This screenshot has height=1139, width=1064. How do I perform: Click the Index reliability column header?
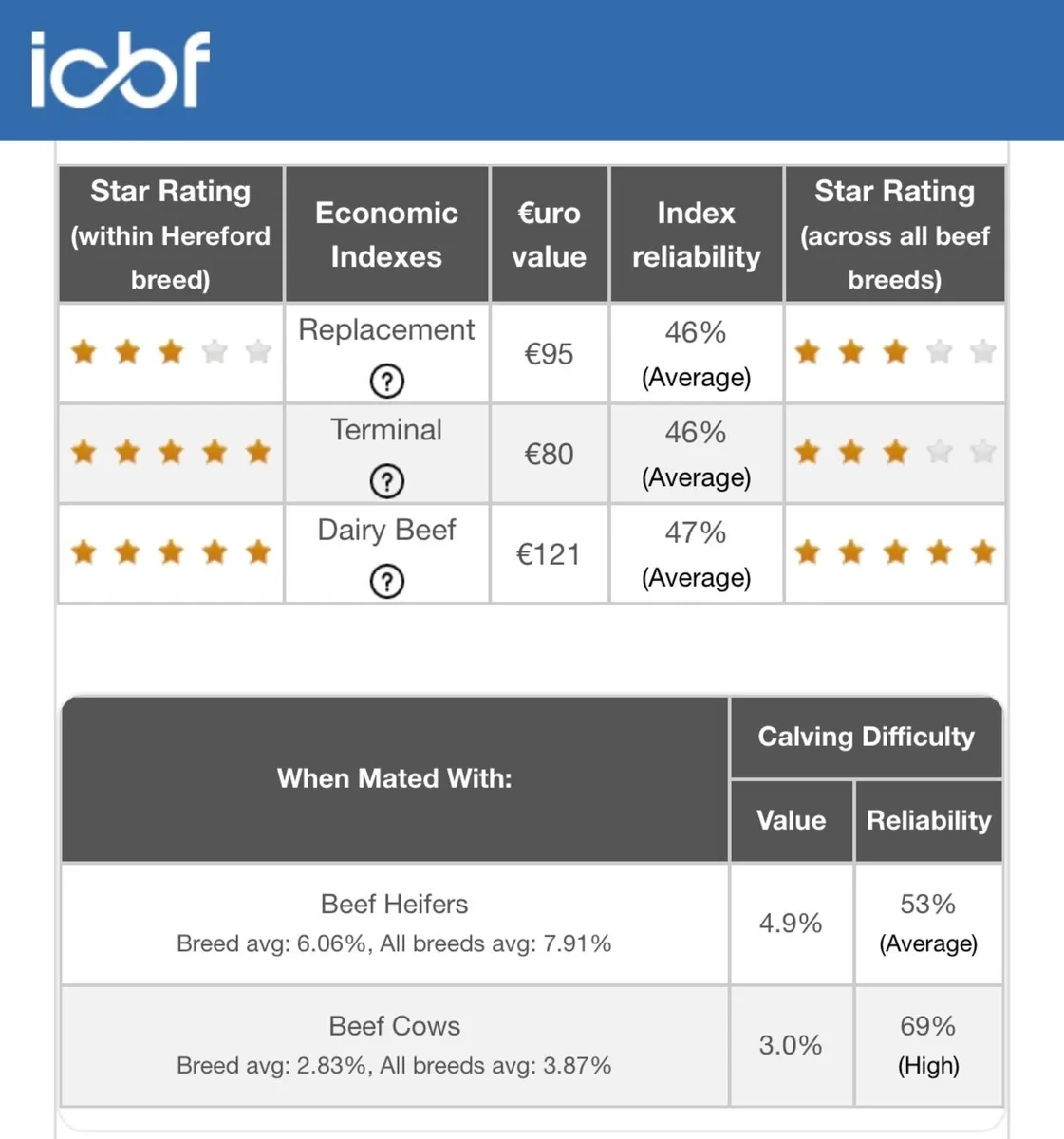pyautogui.click(x=696, y=234)
